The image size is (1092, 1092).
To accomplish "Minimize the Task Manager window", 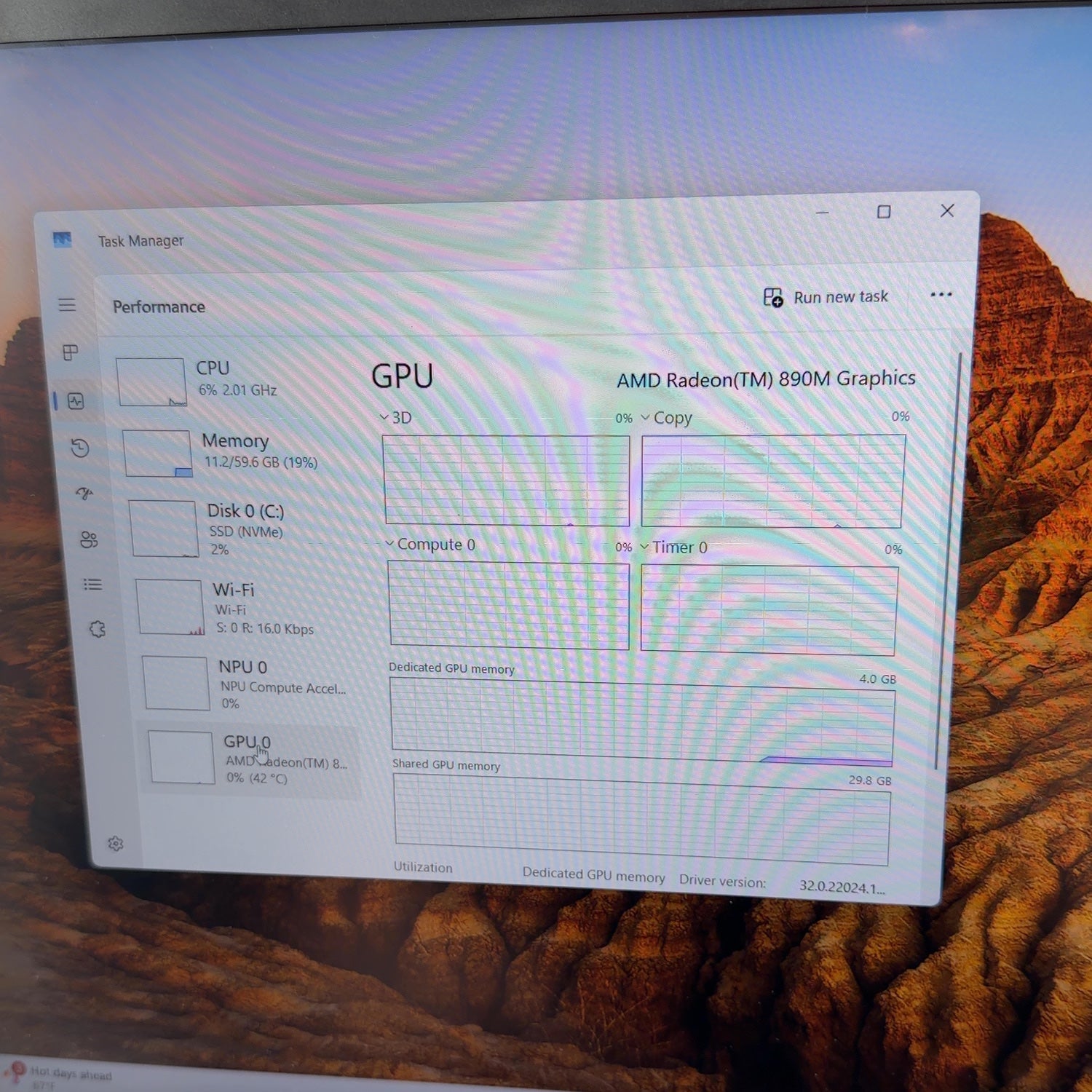I will [x=823, y=213].
